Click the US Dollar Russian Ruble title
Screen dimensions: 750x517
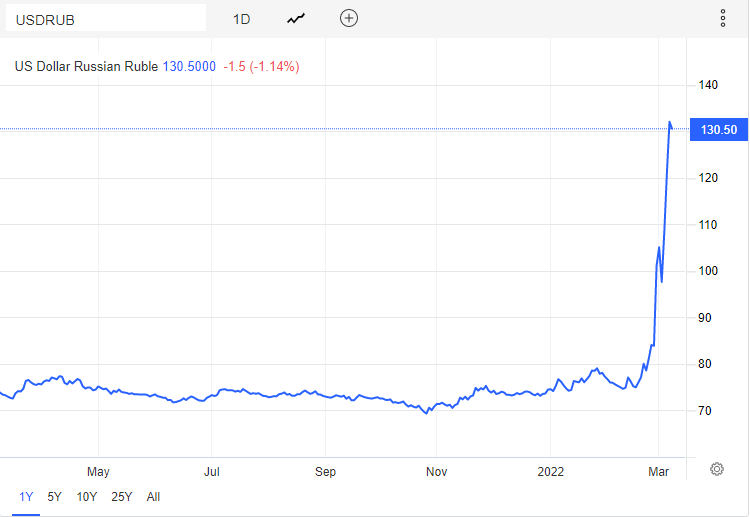pos(86,66)
